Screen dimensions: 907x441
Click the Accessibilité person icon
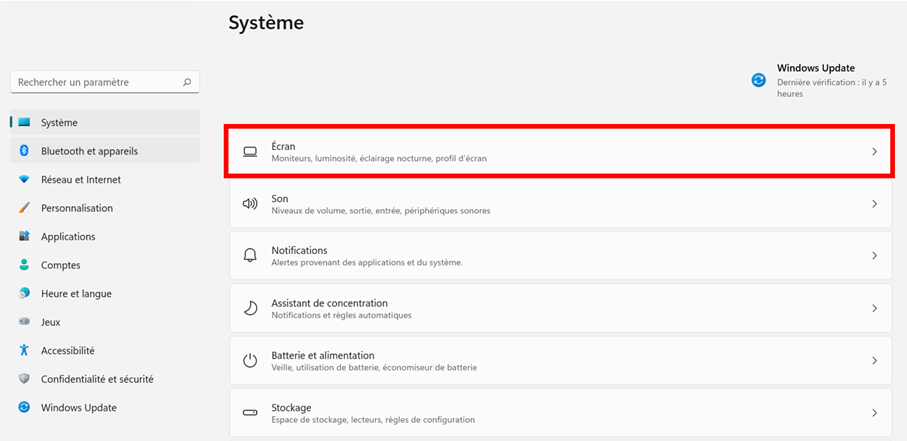(x=24, y=351)
